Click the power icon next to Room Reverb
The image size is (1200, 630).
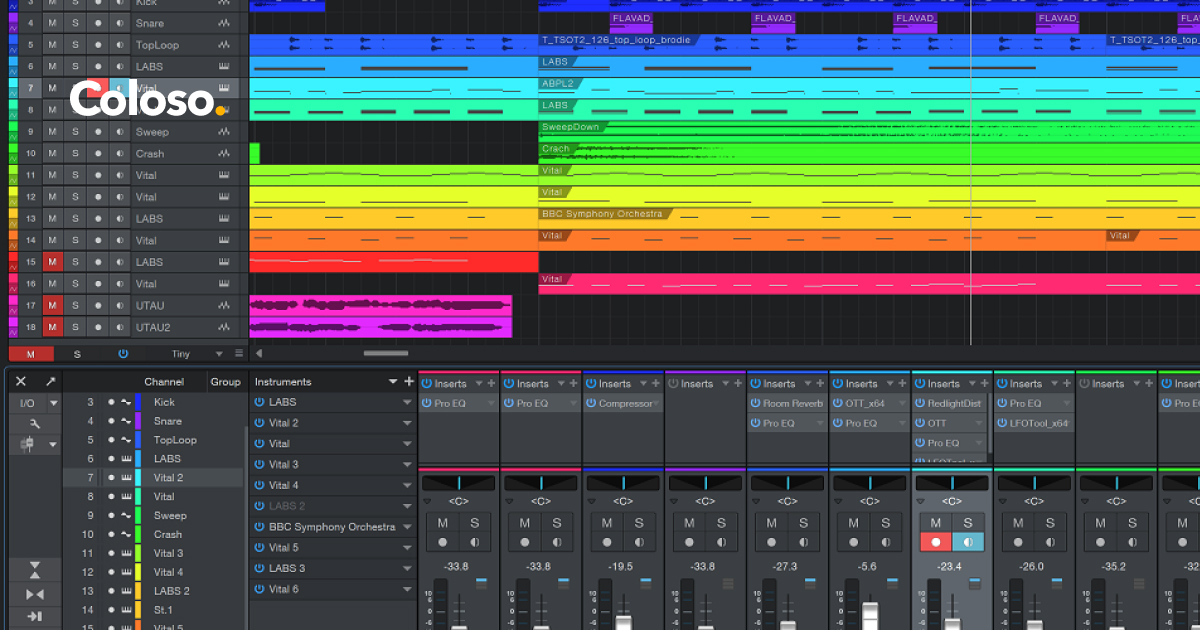pos(755,404)
